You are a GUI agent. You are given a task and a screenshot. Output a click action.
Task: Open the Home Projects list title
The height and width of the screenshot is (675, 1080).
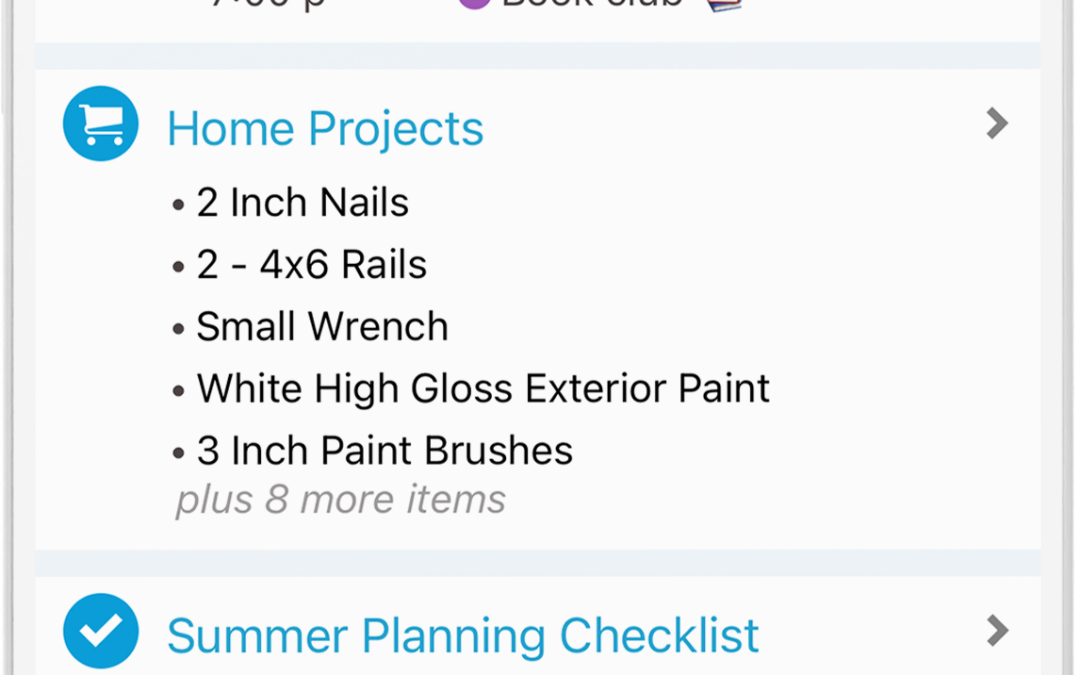(x=325, y=129)
